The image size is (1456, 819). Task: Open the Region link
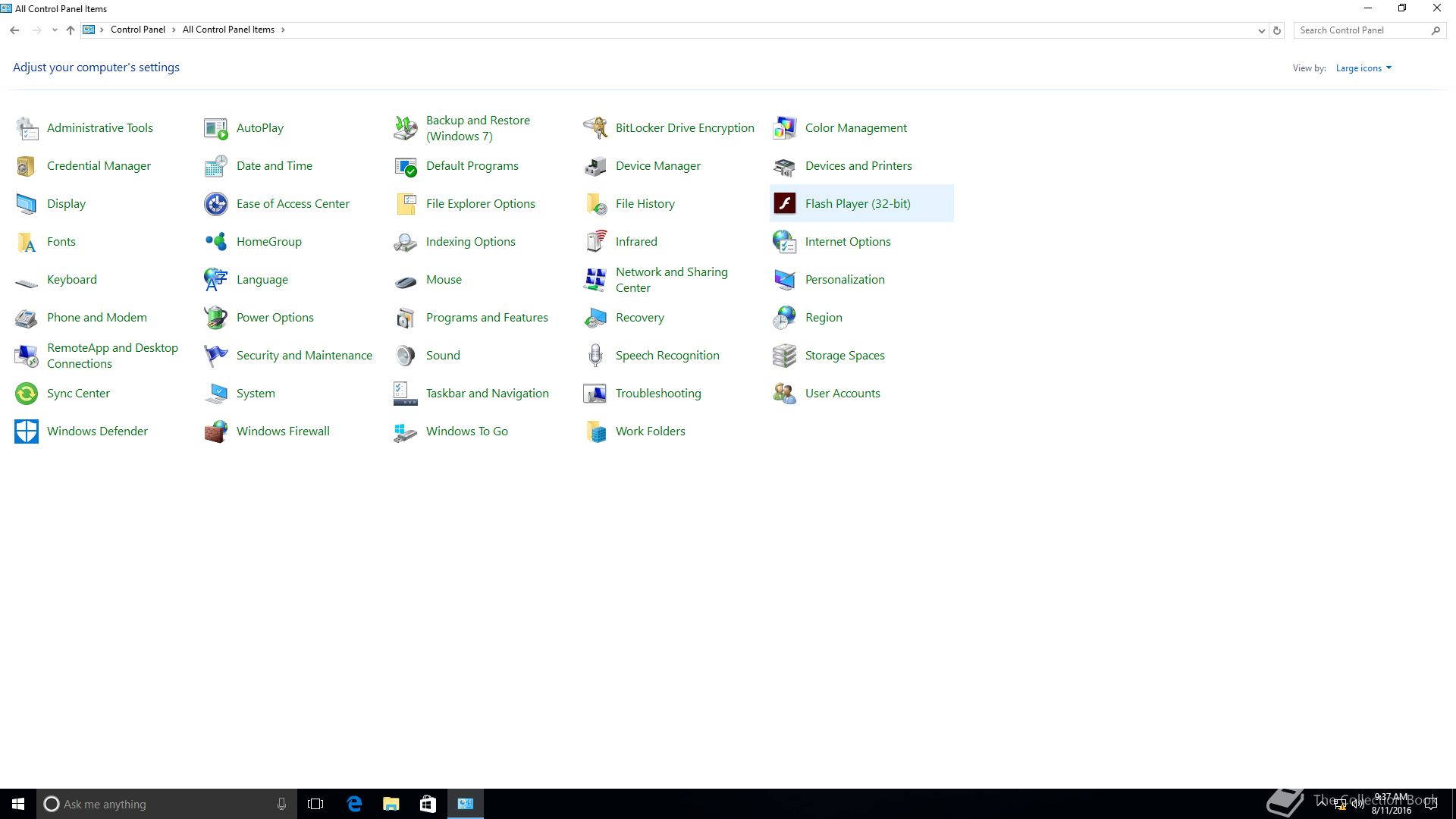point(824,318)
